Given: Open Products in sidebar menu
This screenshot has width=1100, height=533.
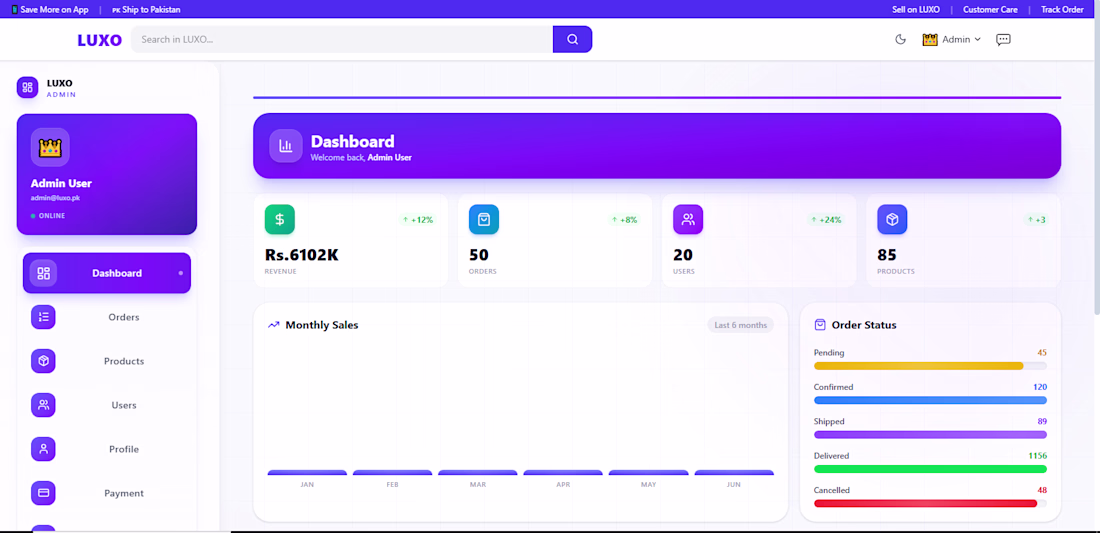Looking at the screenshot, I should (107, 361).
